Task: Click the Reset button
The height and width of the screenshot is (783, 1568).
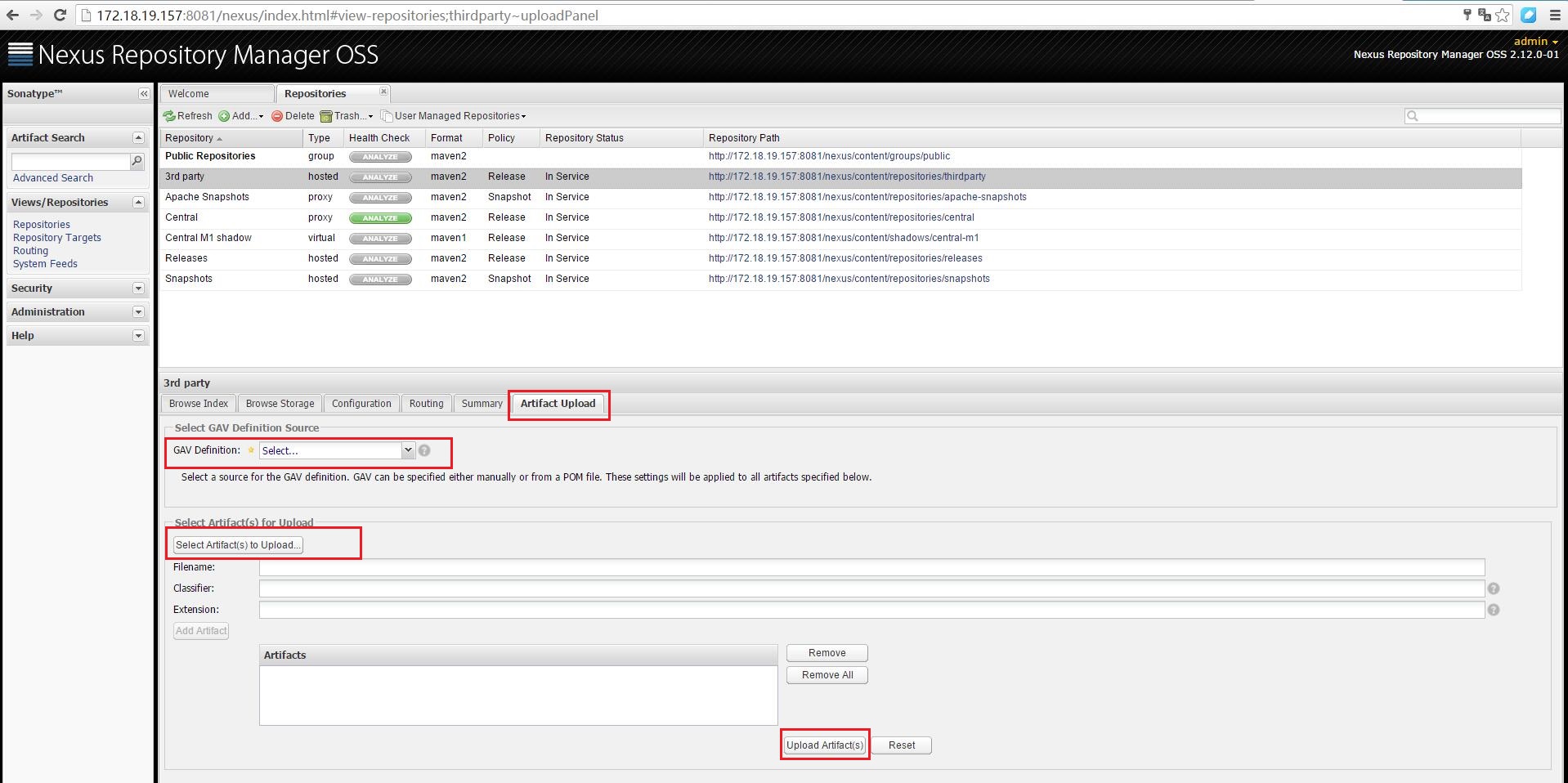Action: 902,745
